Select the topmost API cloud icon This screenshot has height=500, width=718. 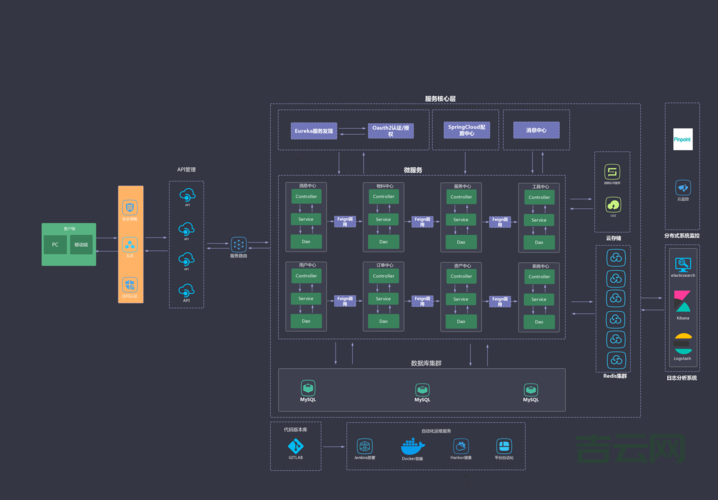186,198
